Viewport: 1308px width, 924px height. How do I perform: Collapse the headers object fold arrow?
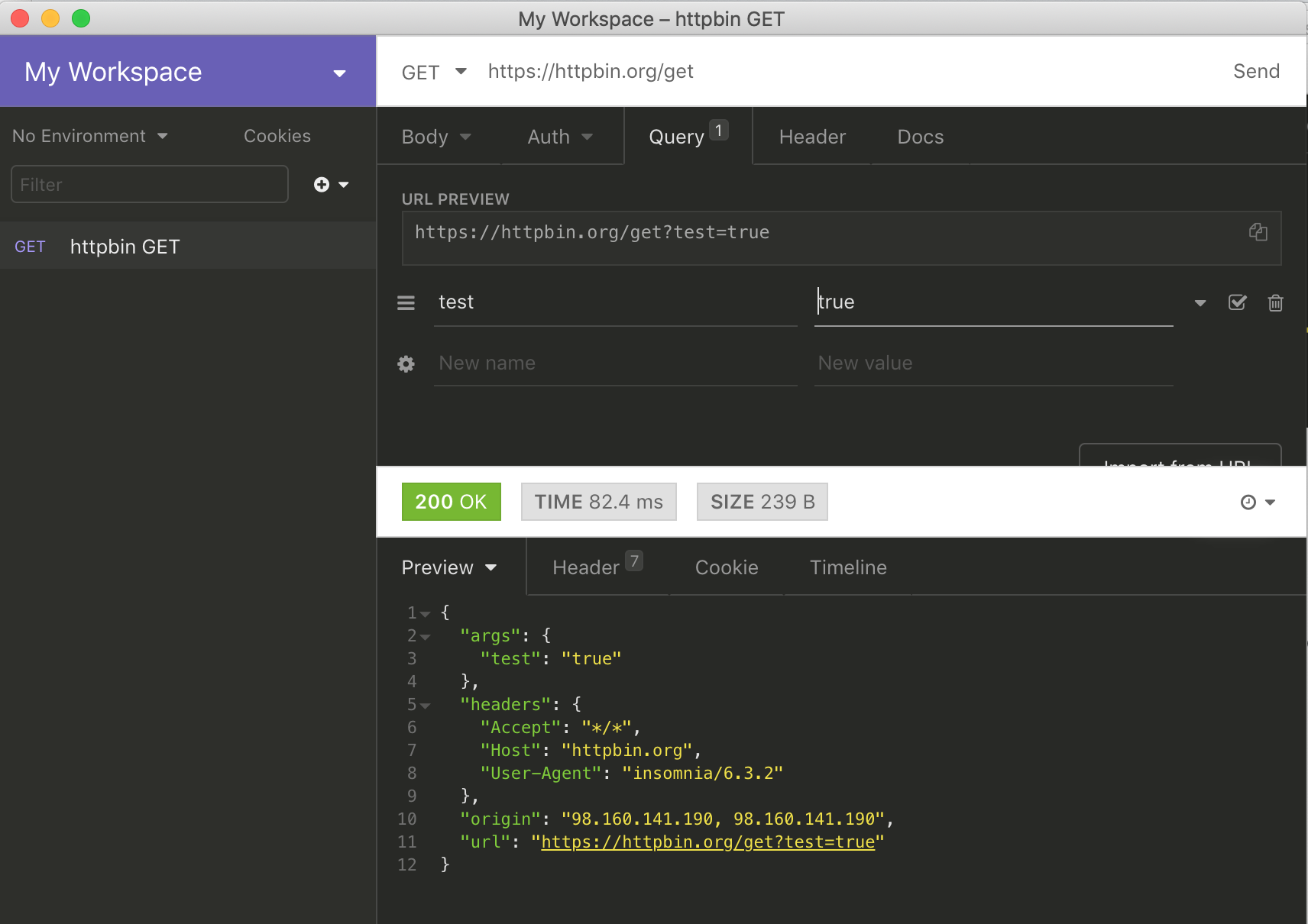coord(426,706)
